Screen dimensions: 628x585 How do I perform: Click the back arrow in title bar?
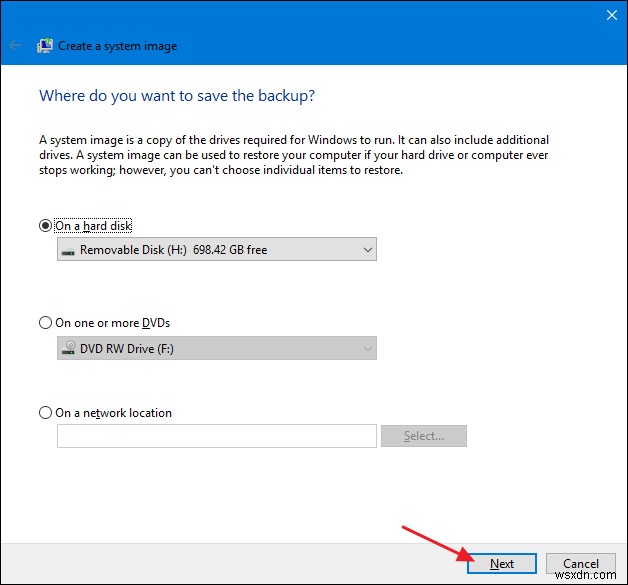point(16,45)
